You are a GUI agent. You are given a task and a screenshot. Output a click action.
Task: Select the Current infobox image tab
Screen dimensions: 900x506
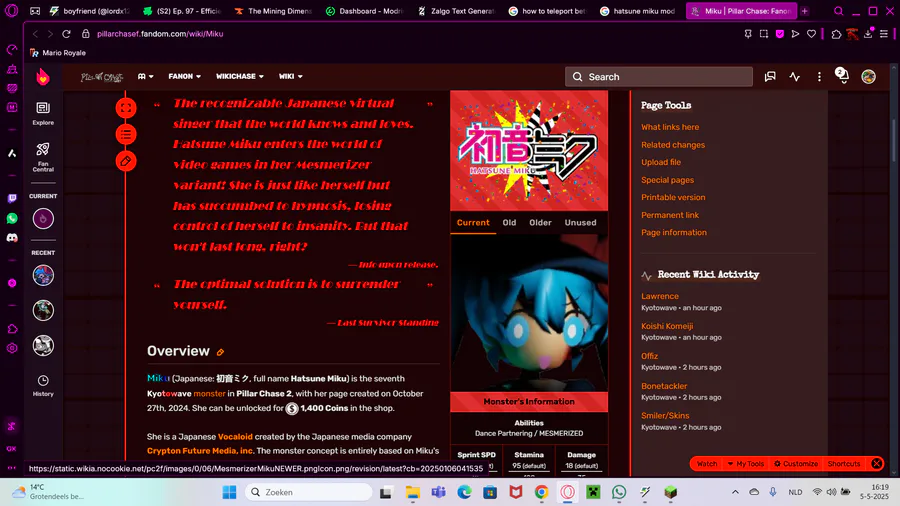coord(473,223)
